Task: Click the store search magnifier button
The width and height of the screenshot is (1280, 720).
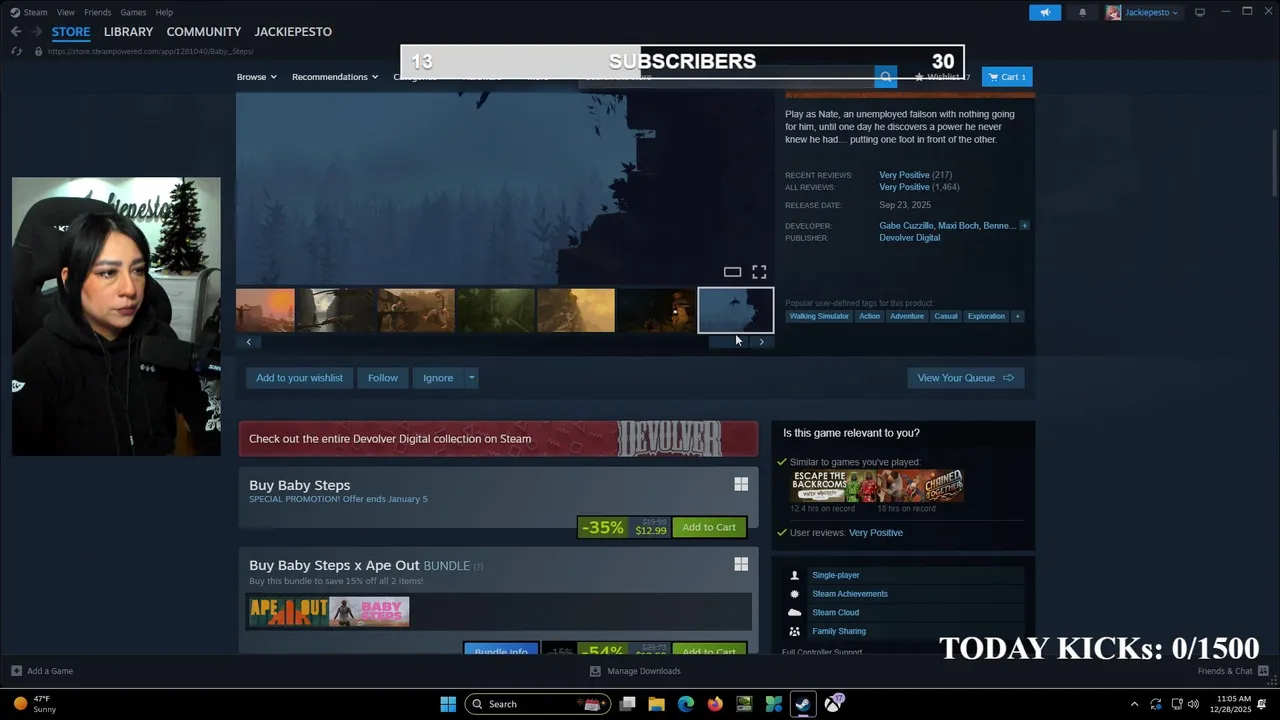Action: click(x=885, y=77)
